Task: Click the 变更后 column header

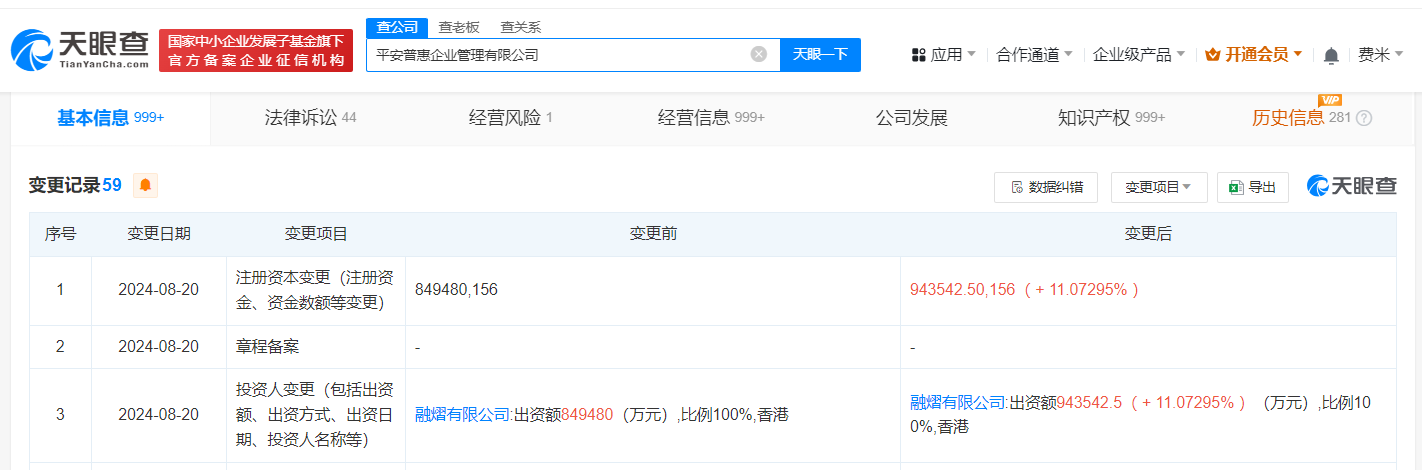Action: click(1148, 234)
